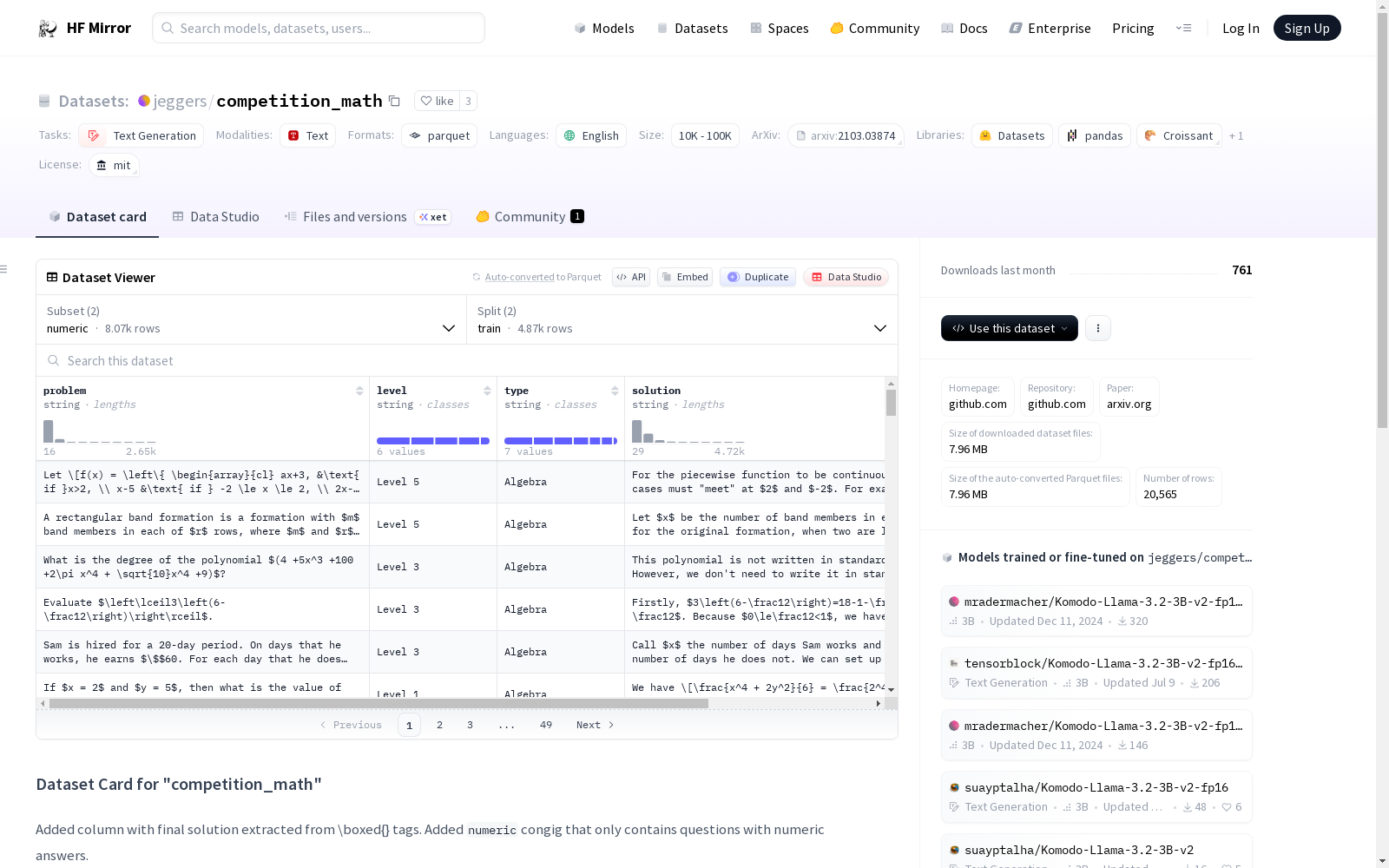Click the main search models input
This screenshot has width=1389, height=868.
pos(319,28)
